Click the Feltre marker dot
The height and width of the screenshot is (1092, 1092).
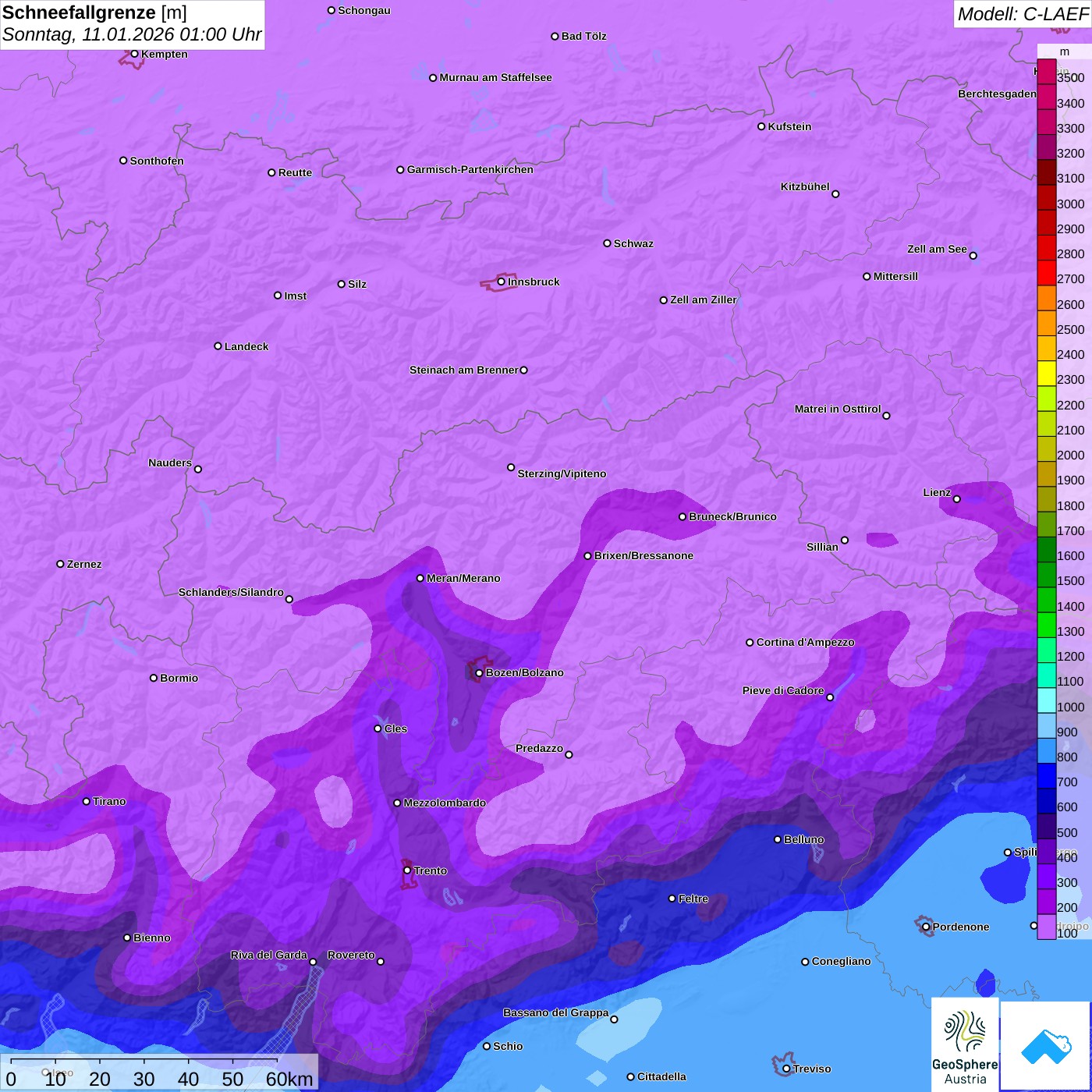click(x=672, y=899)
